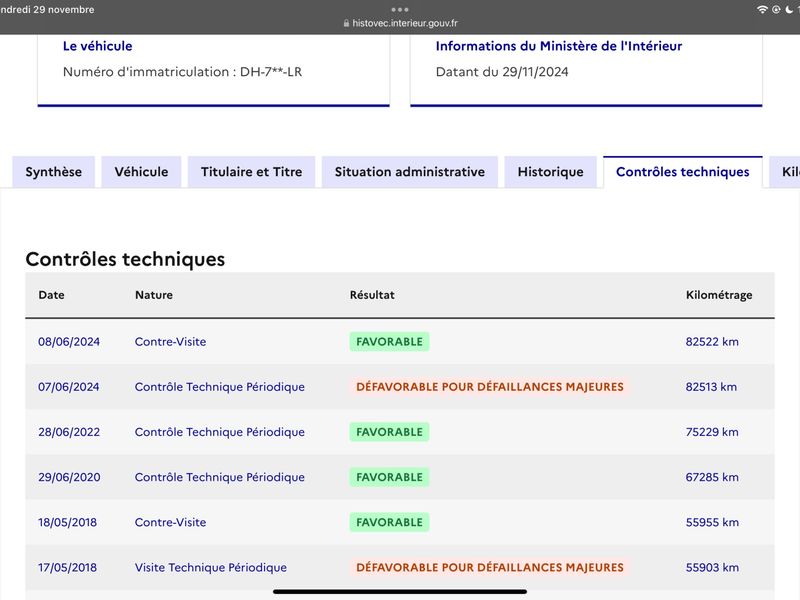Tap the Wi-Fi status icon
This screenshot has height=600, width=800.
(762, 9)
